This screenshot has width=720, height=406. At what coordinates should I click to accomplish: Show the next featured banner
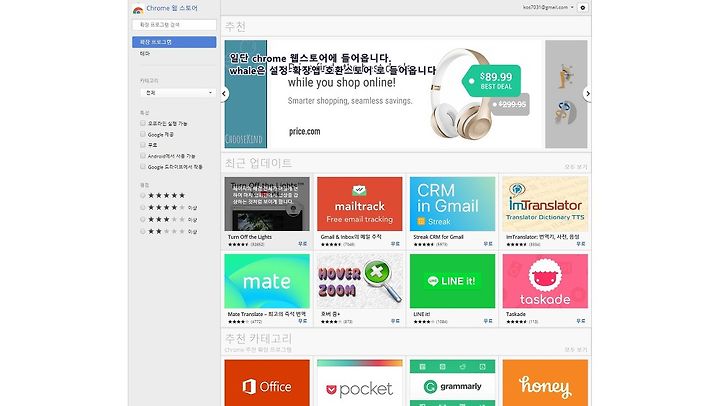(587, 94)
